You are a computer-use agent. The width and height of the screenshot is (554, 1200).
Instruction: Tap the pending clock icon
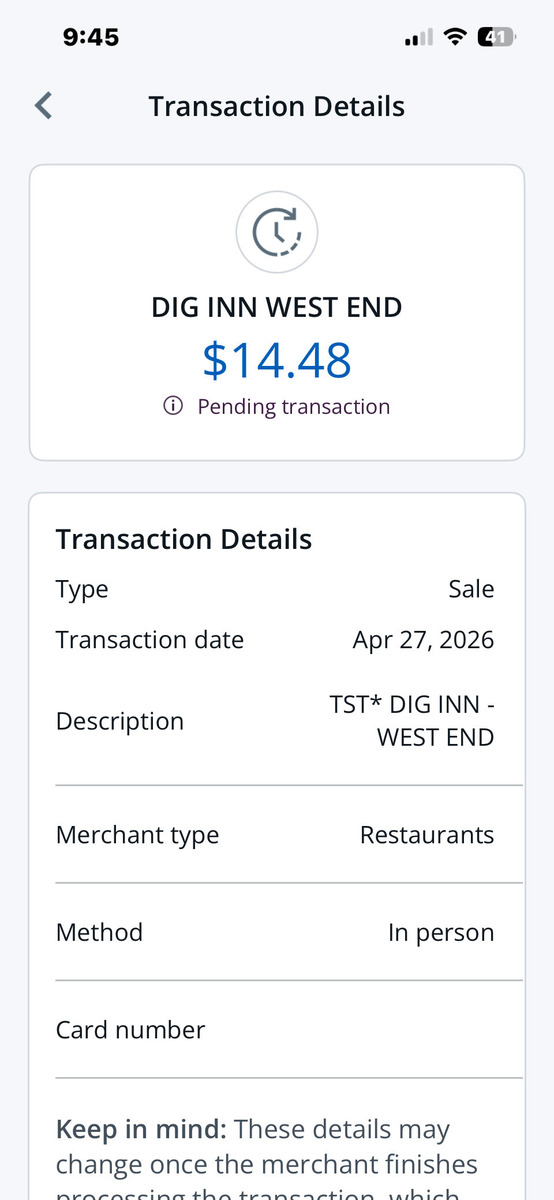pyautogui.click(x=277, y=232)
